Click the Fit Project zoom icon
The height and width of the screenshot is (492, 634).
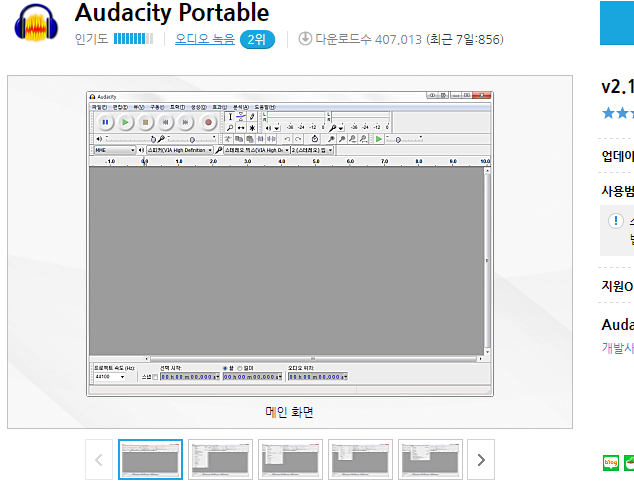[x=363, y=139]
